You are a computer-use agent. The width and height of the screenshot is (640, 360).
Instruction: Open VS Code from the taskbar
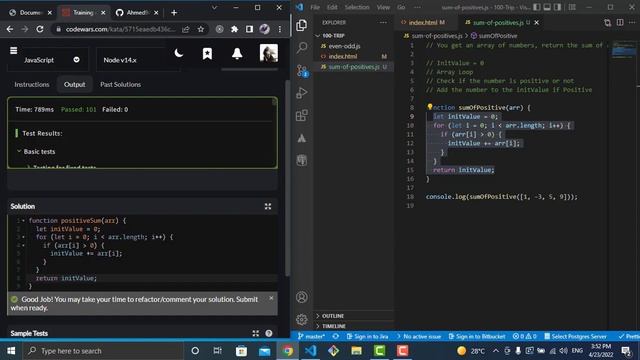[x=311, y=351]
